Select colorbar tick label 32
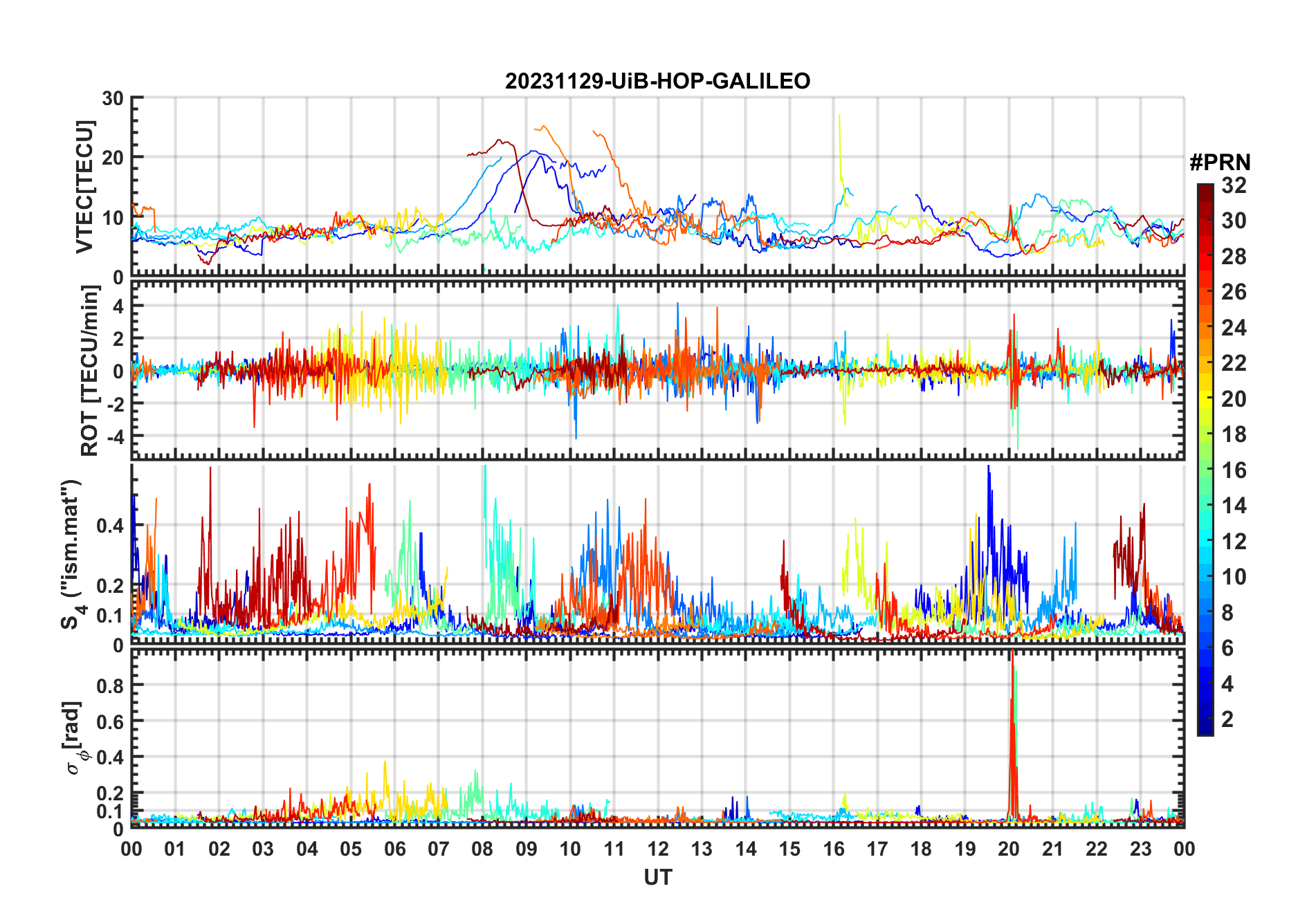The image size is (1316, 920). [x=1234, y=185]
